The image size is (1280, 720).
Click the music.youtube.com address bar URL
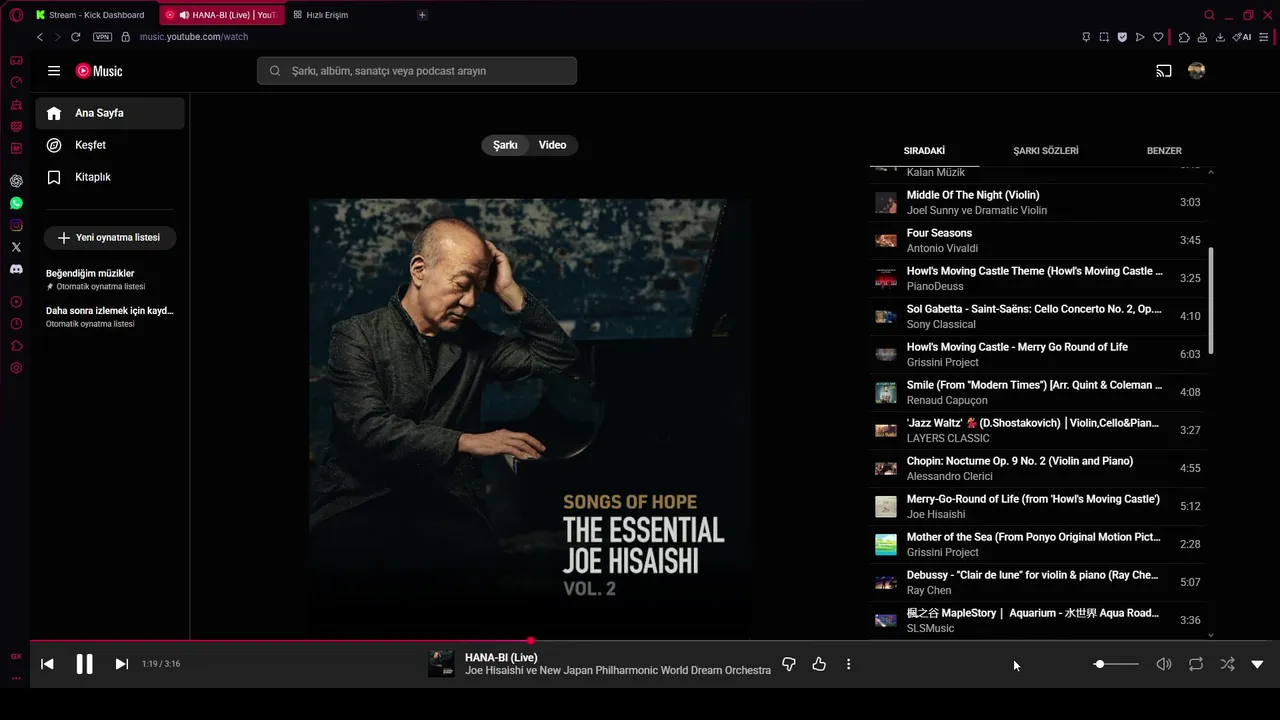(194, 37)
